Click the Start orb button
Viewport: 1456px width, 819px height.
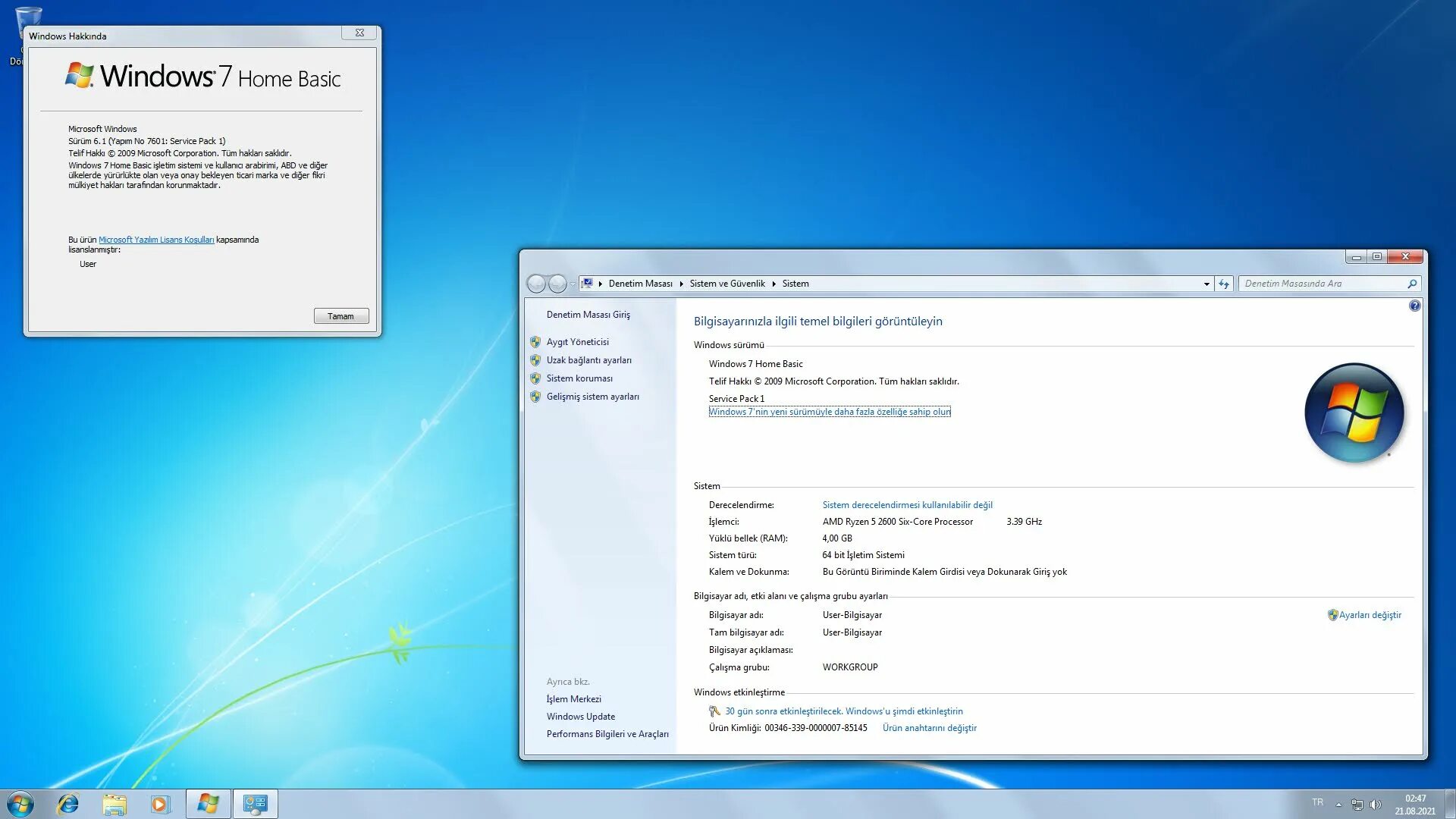(x=20, y=804)
